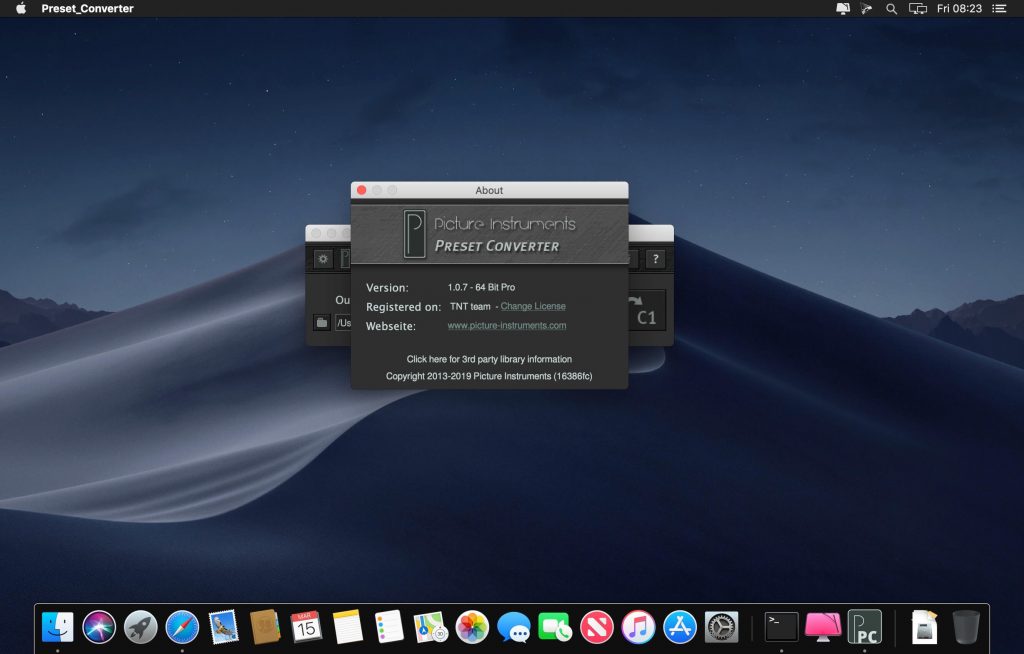Click here for 3rd party library information

(x=489, y=359)
